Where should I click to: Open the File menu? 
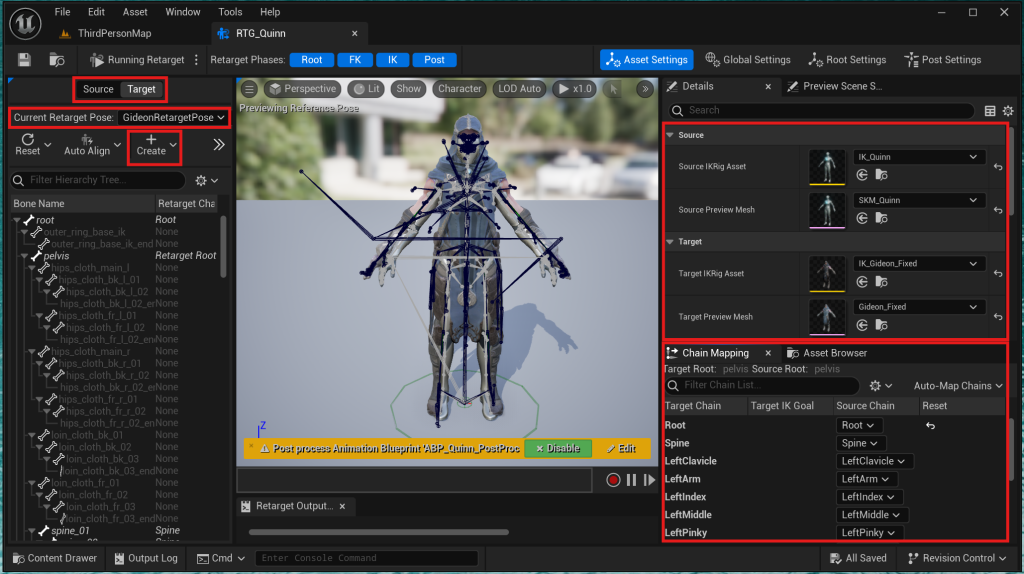point(62,12)
